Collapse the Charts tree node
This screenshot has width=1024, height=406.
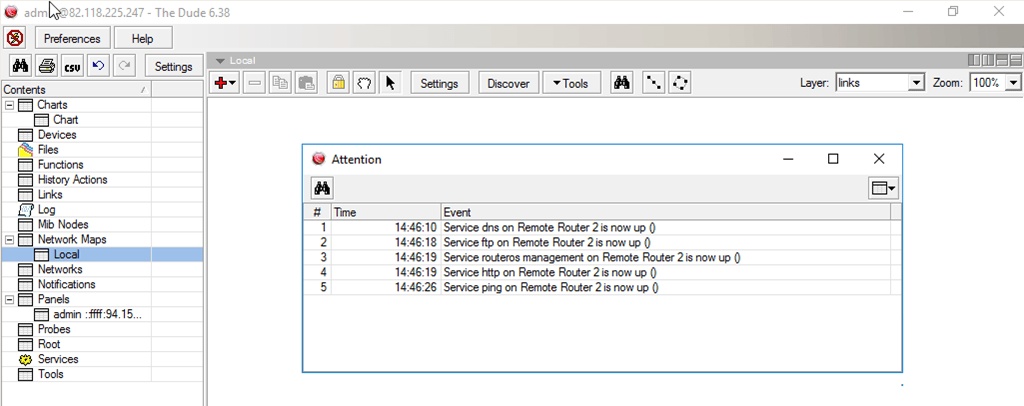coord(10,105)
